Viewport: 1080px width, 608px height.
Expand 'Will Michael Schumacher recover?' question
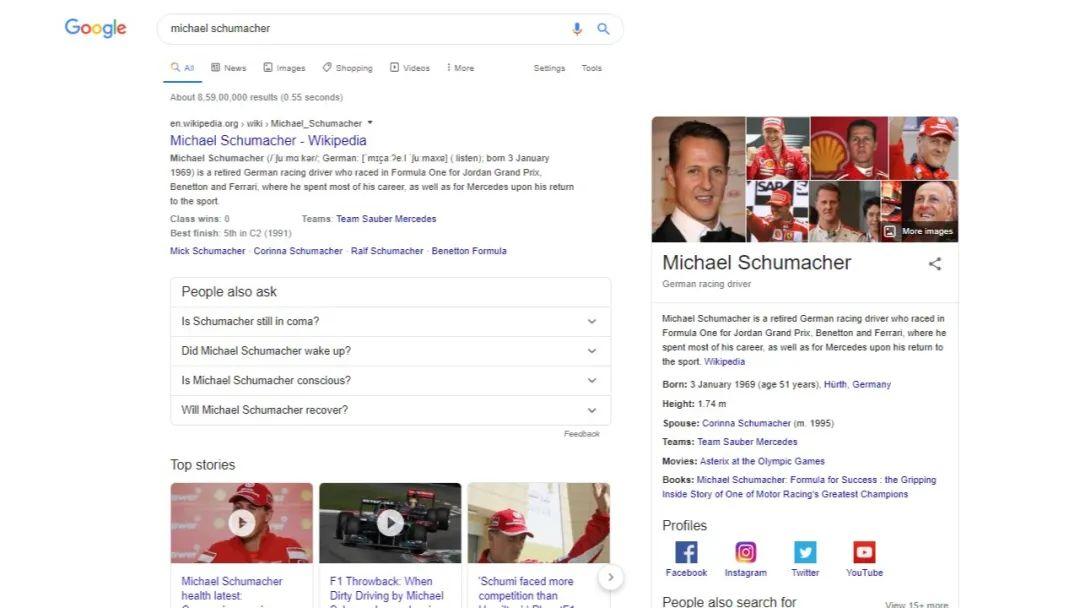(x=390, y=410)
